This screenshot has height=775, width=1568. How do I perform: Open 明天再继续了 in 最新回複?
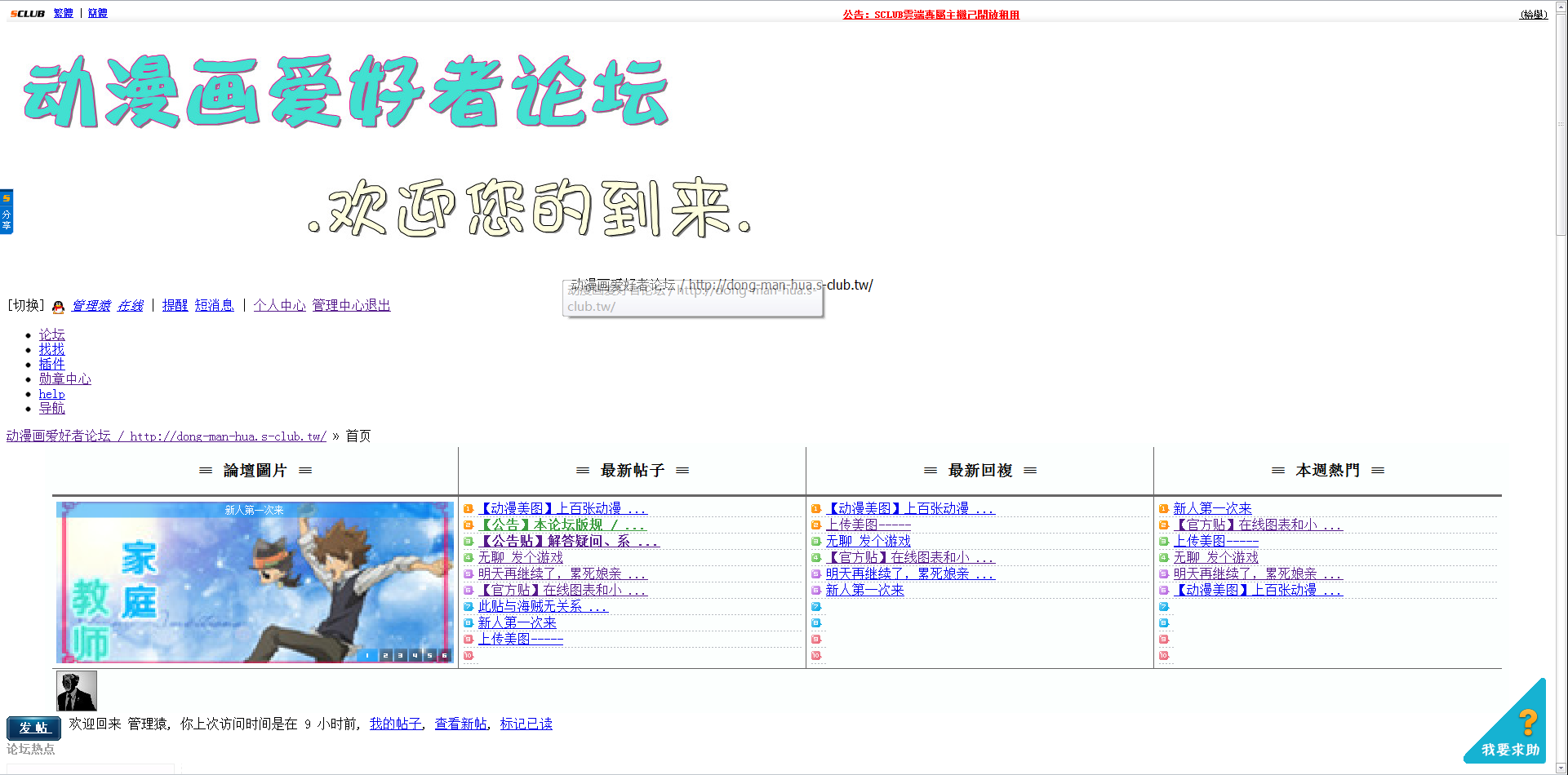(910, 573)
